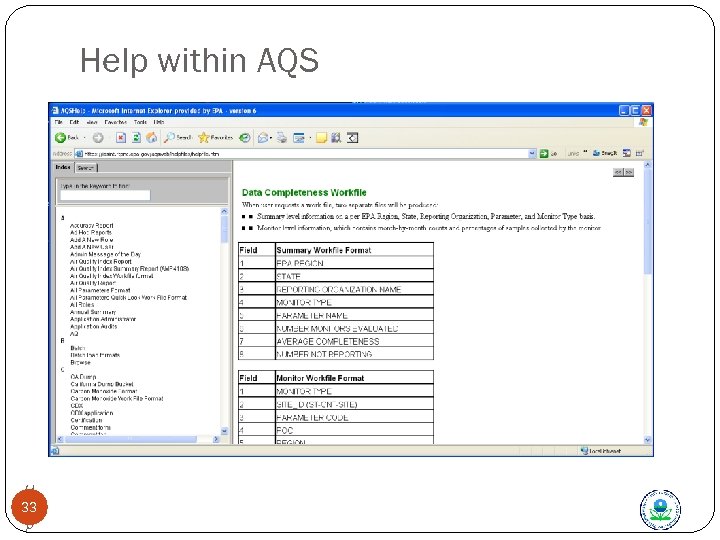Click the keyword input field
The image size is (720, 540).
tap(105, 195)
